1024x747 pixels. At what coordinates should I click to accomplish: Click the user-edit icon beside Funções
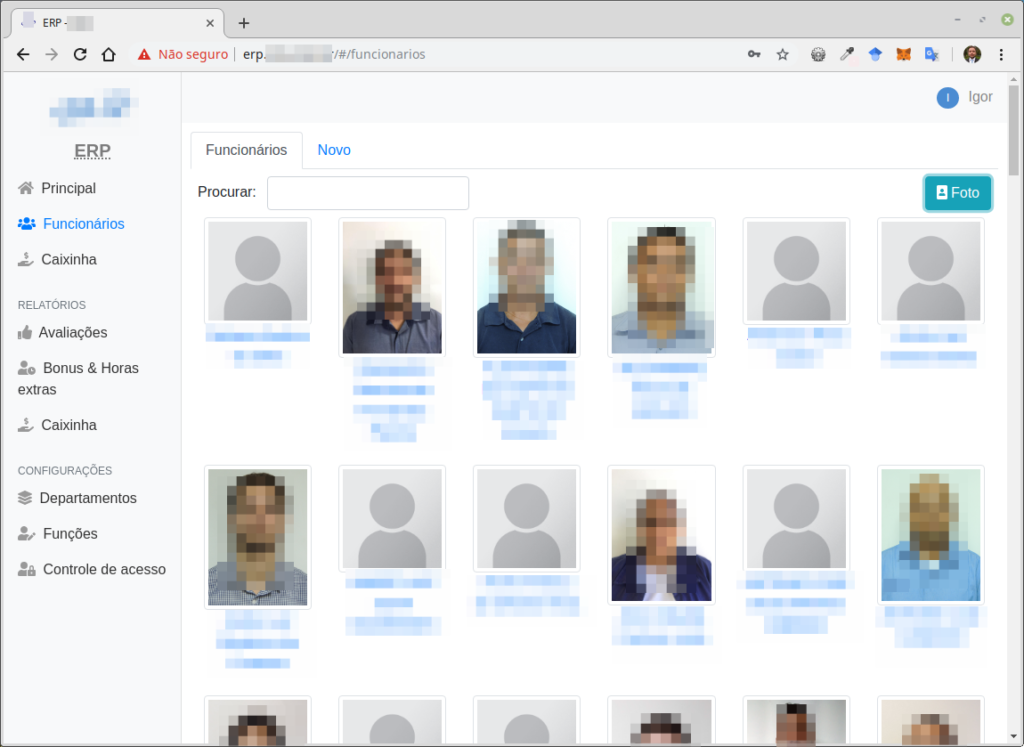pos(27,534)
